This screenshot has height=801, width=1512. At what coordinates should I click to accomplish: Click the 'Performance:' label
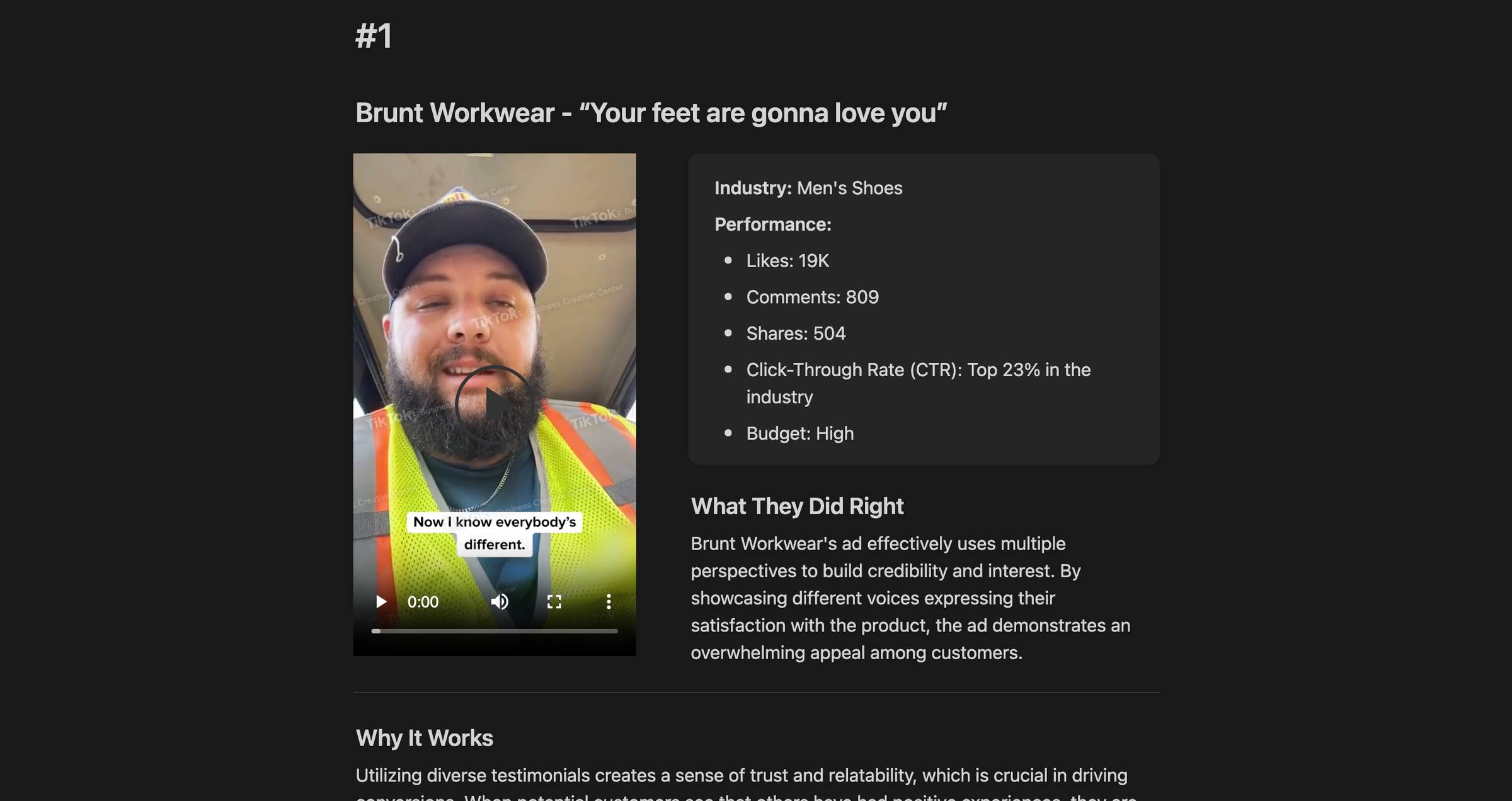[x=773, y=224]
